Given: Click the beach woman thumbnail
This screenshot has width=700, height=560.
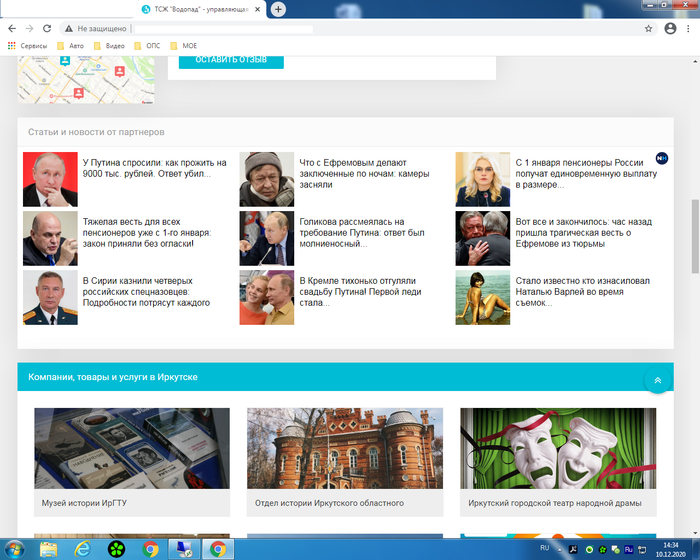Looking at the screenshot, I should pos(483,297).
